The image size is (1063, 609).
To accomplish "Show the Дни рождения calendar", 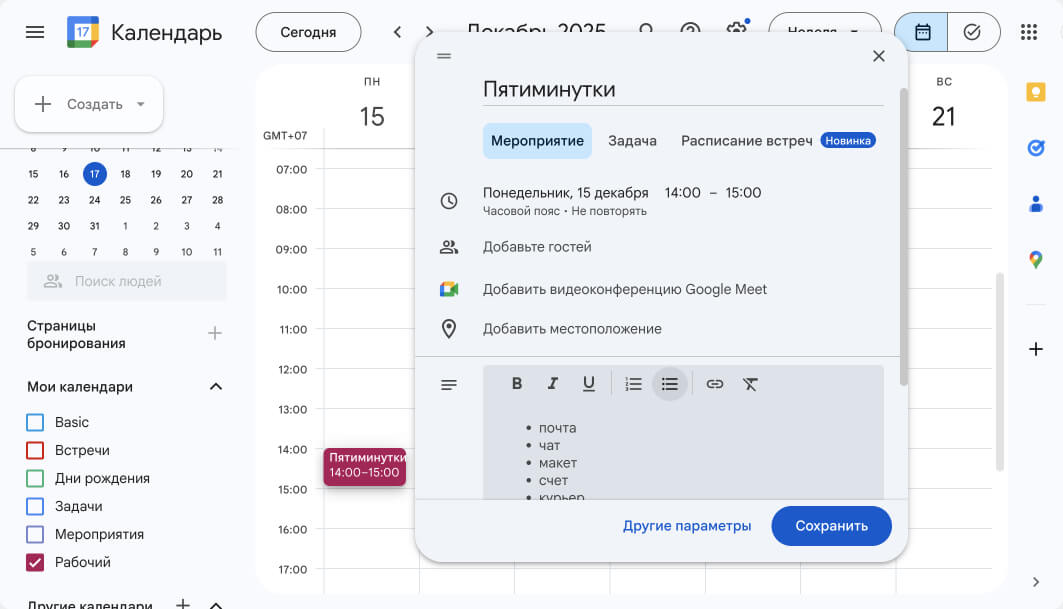I will coord(35,478).
